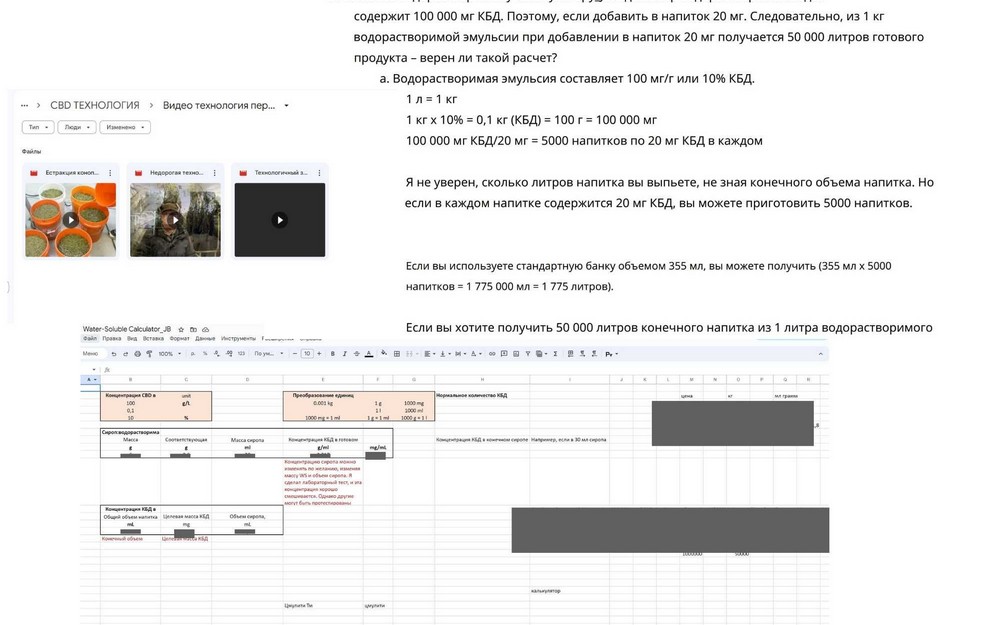Go to the CBD ТЕХНОЛОГИЯ folder
This screenshot has width=1000, height=625.
pyautogui.click(x=94, y=105)
